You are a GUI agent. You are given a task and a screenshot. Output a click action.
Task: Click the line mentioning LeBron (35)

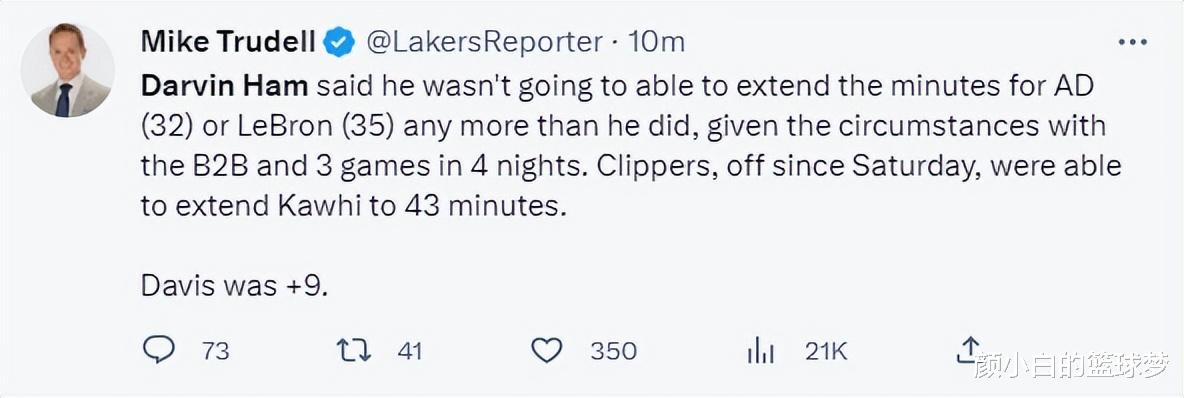(623, 125)
